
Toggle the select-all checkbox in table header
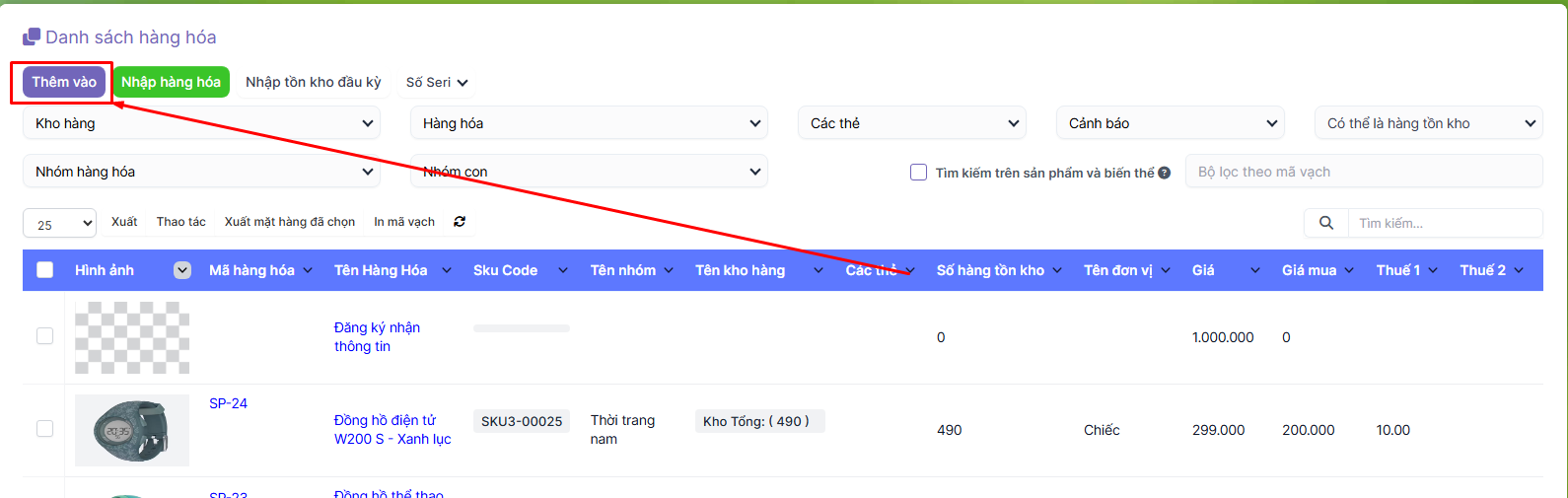pos(45,270)
